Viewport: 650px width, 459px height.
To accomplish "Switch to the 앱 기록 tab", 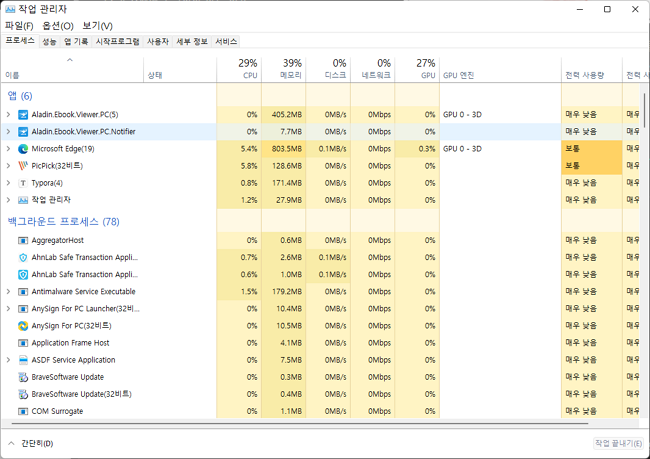I will [76, 41].
